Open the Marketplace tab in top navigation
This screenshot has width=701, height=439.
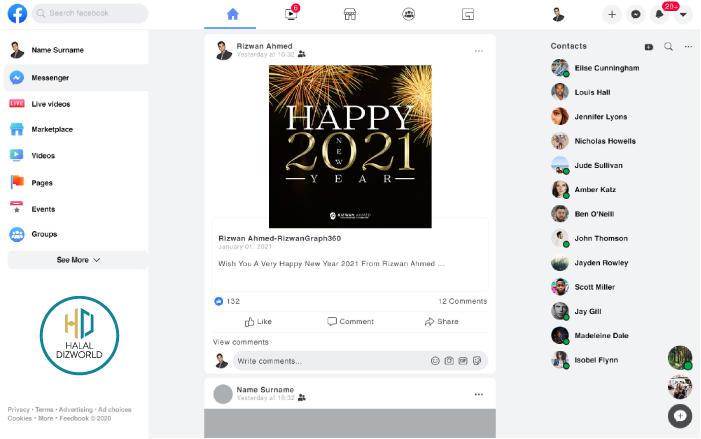[x=350, y=14]
